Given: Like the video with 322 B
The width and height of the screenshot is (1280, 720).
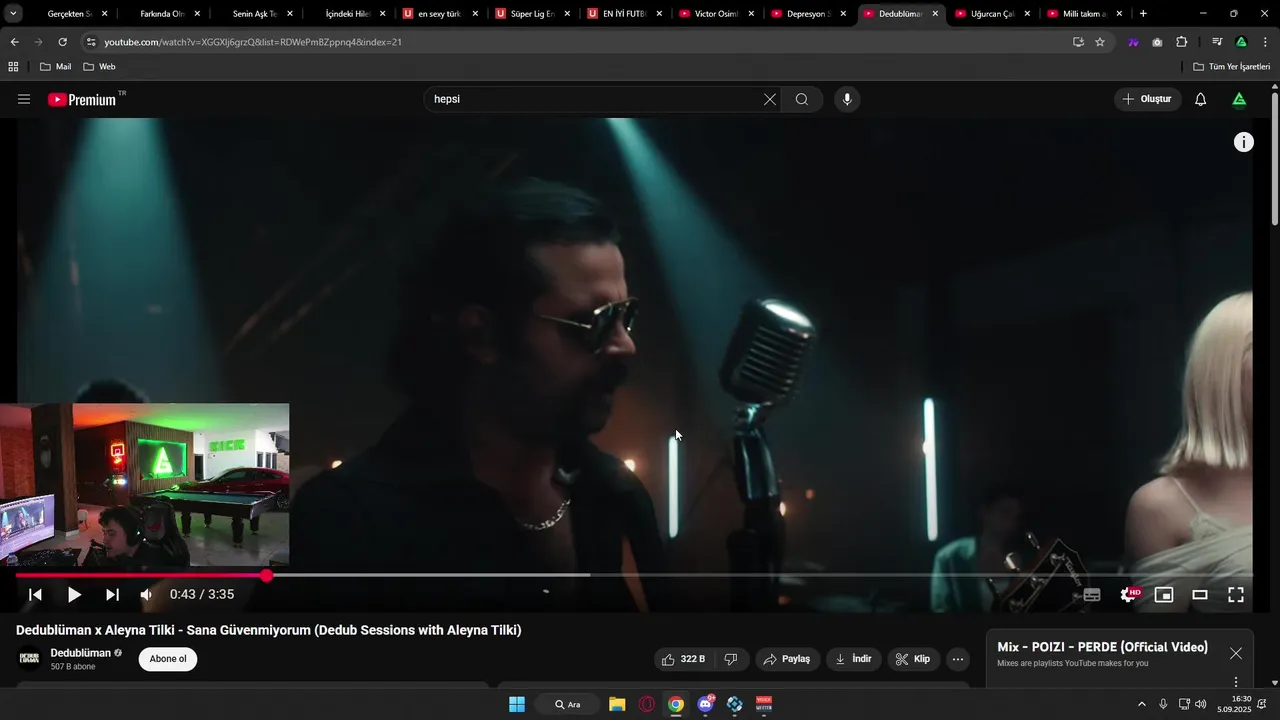Looking at the screenshot, I should click(x=684, y=659).
